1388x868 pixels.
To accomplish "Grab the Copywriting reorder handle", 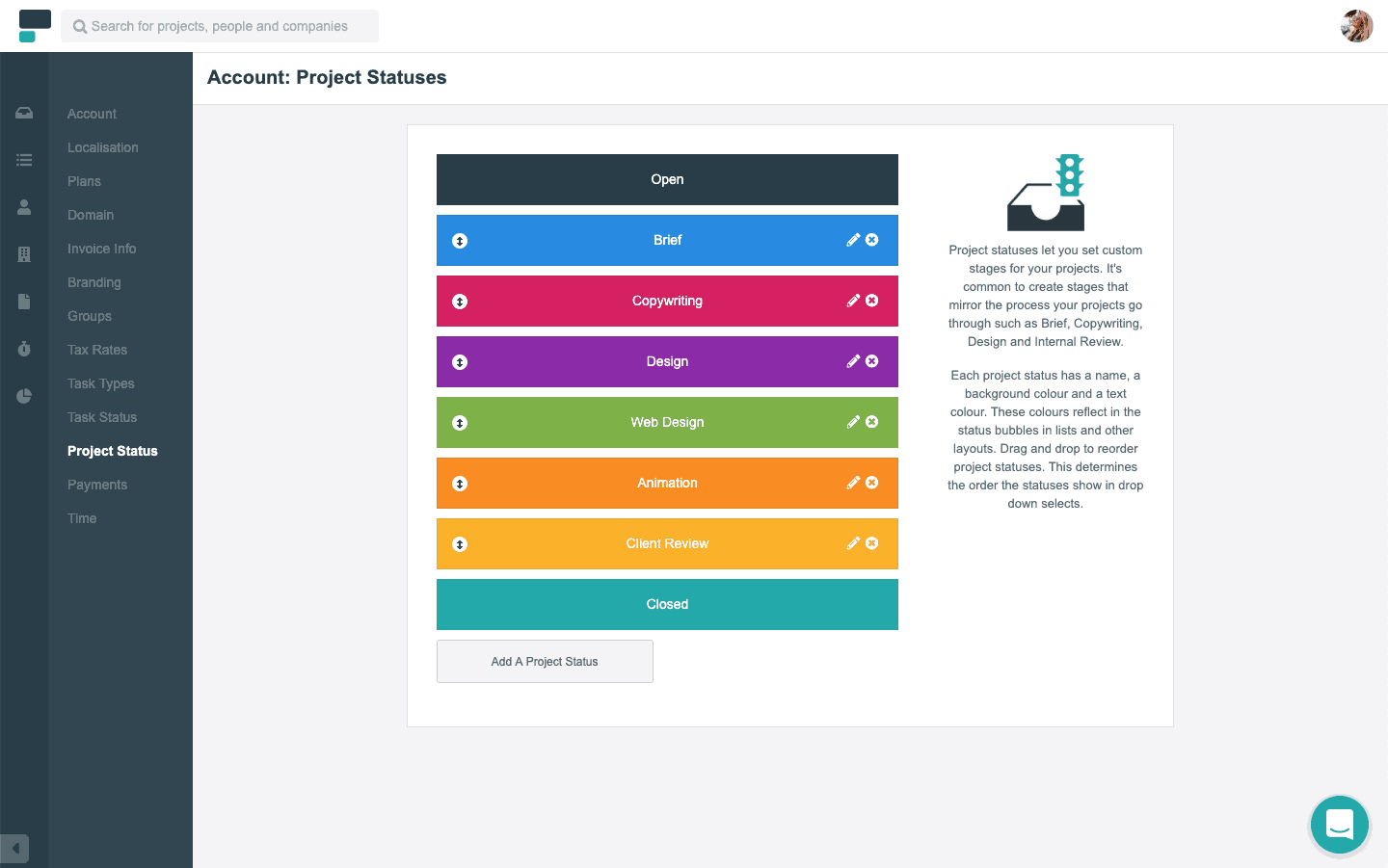I will [x=460, y=302].
